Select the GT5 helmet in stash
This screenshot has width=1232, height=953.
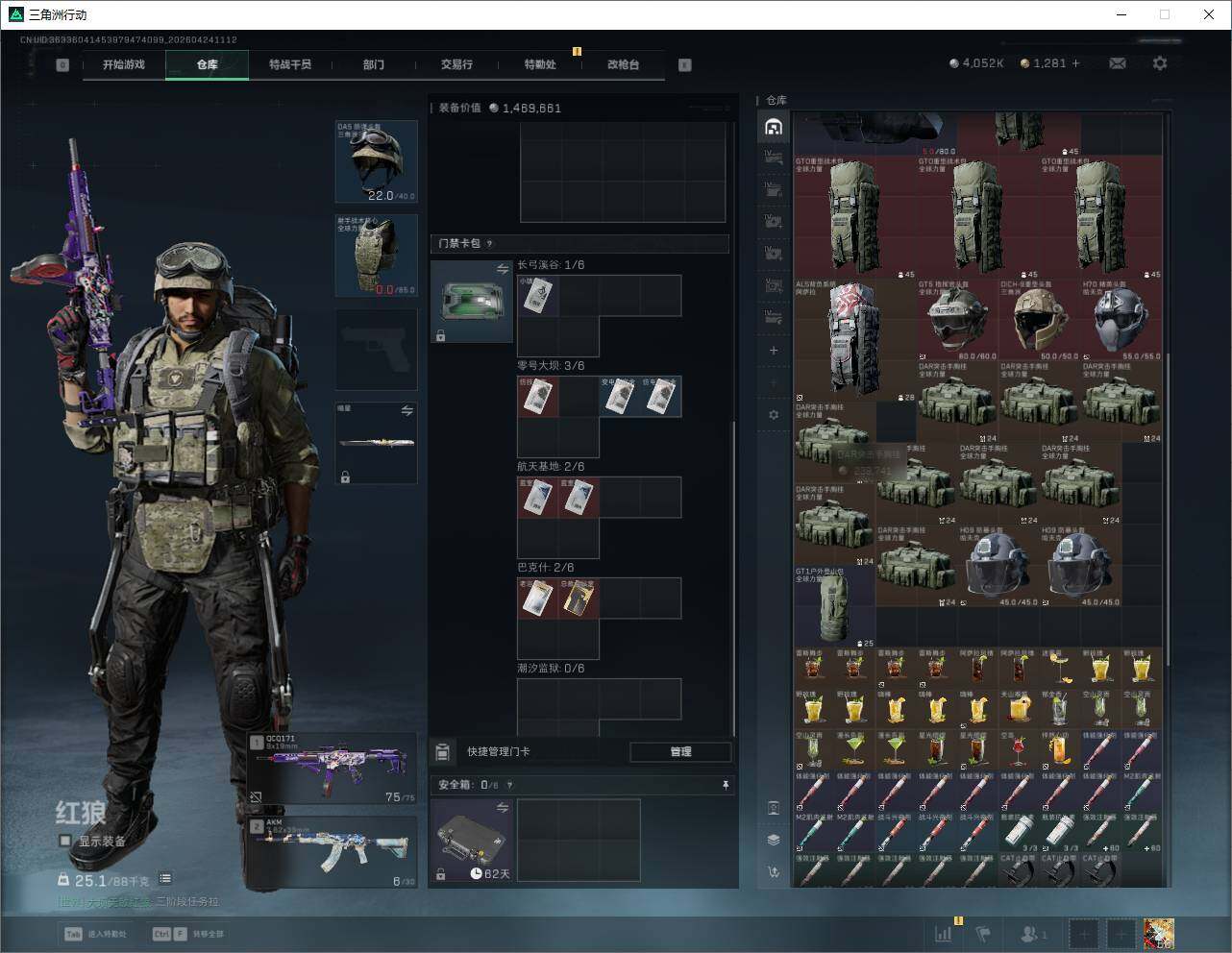[x=956, y=320]
